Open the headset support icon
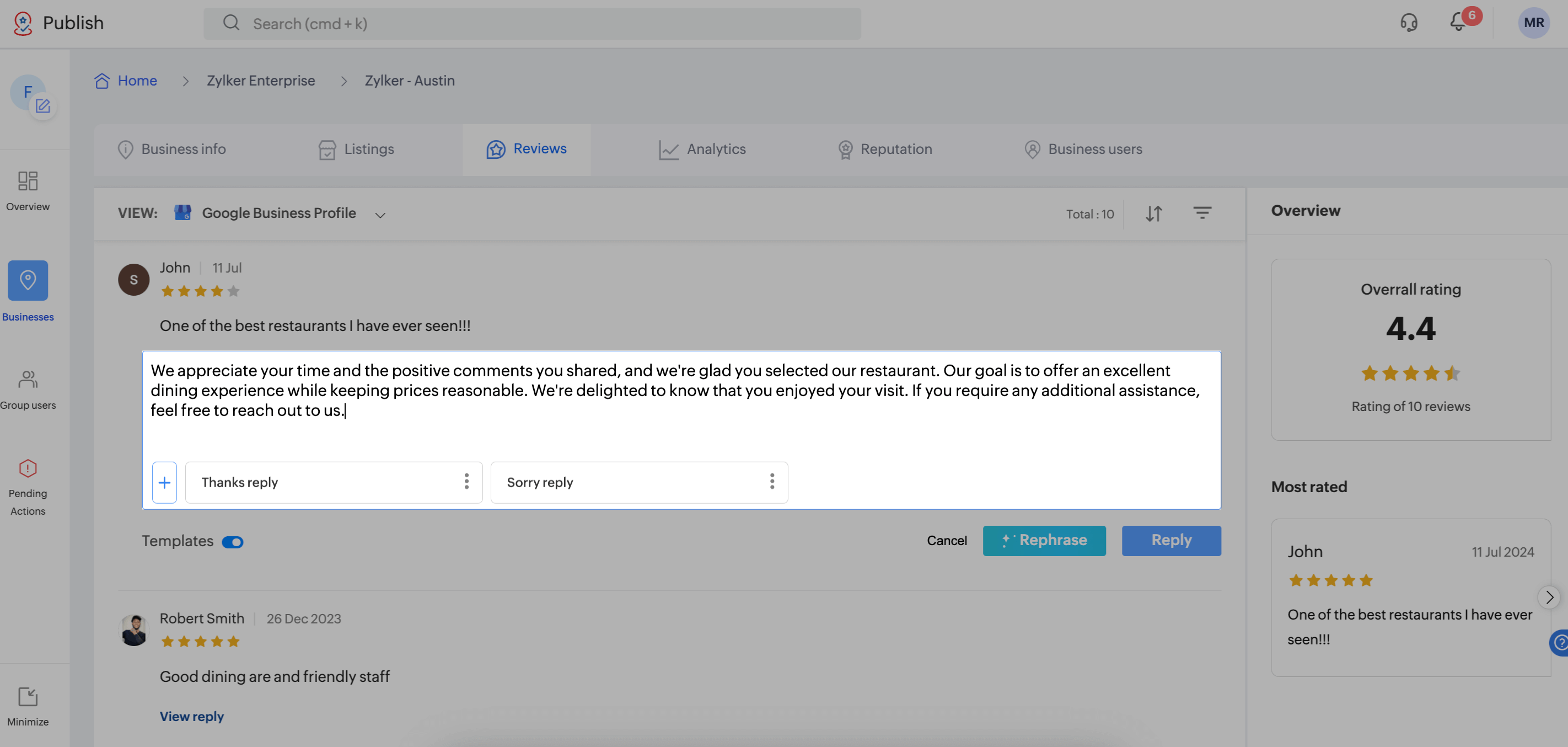Viewport: 1568px width, 747px height. (1409, 23)
